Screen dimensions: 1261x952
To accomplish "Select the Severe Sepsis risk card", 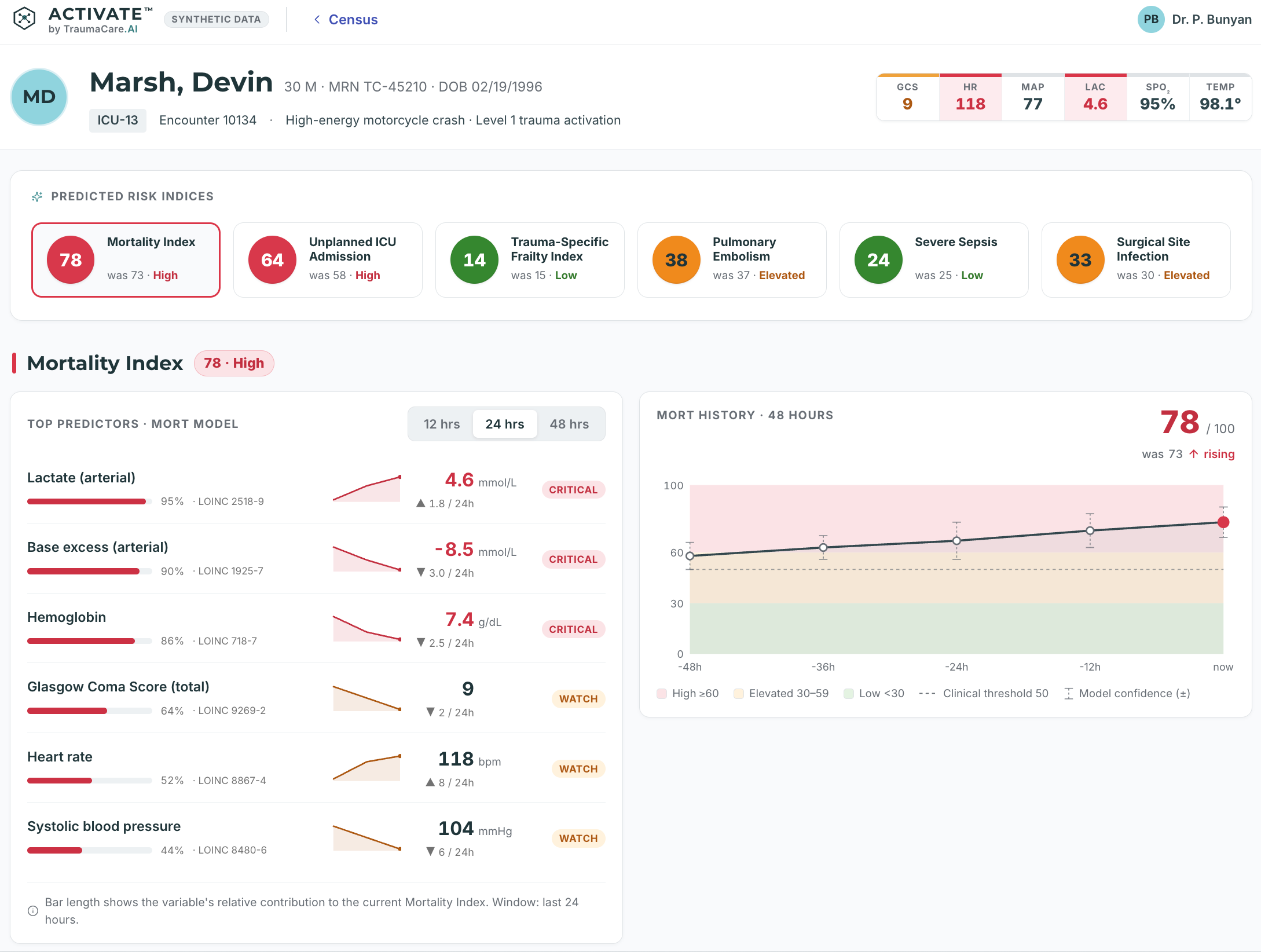I will point(934,260).
